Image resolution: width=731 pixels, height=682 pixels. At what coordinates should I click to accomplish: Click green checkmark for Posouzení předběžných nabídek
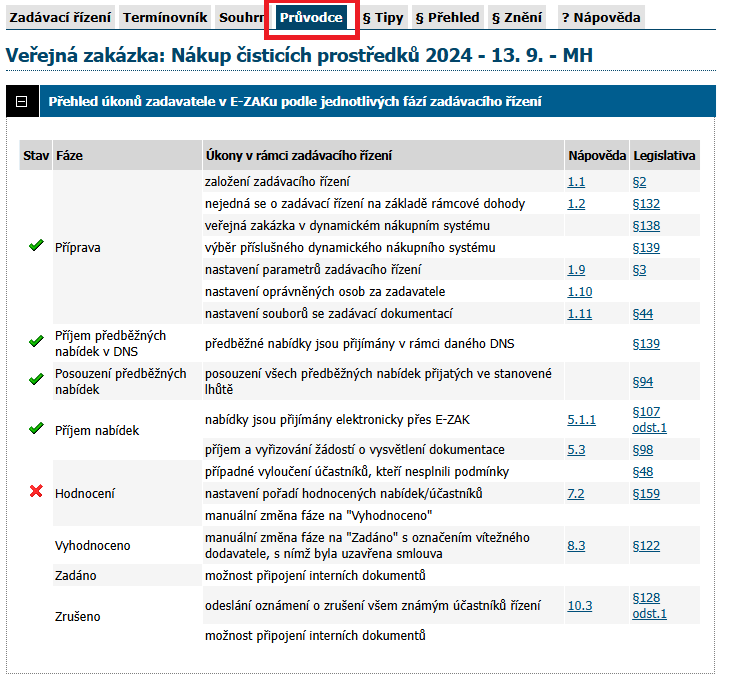pos(36,381)
